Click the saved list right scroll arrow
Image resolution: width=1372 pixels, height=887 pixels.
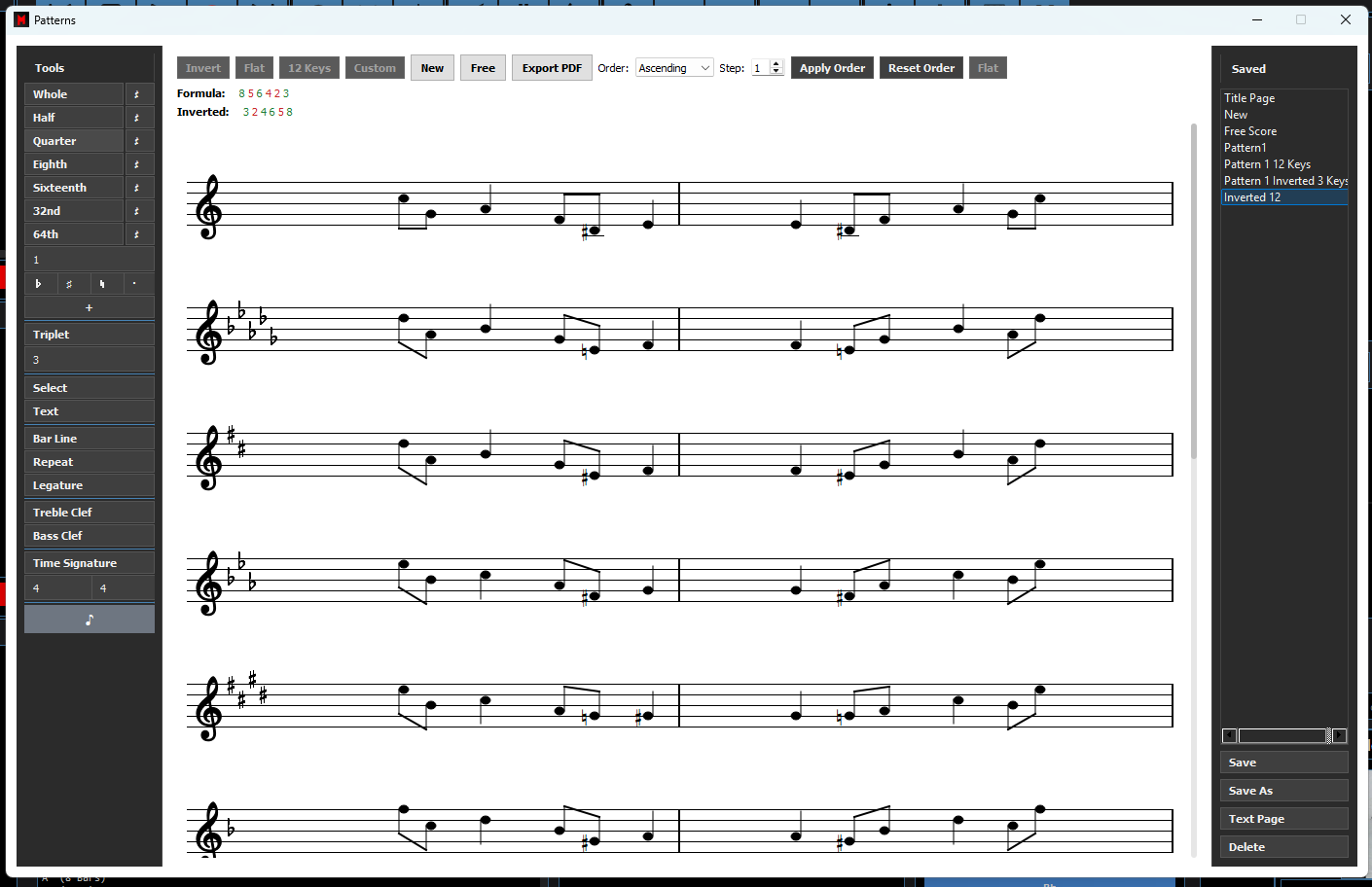(1340, 736)
